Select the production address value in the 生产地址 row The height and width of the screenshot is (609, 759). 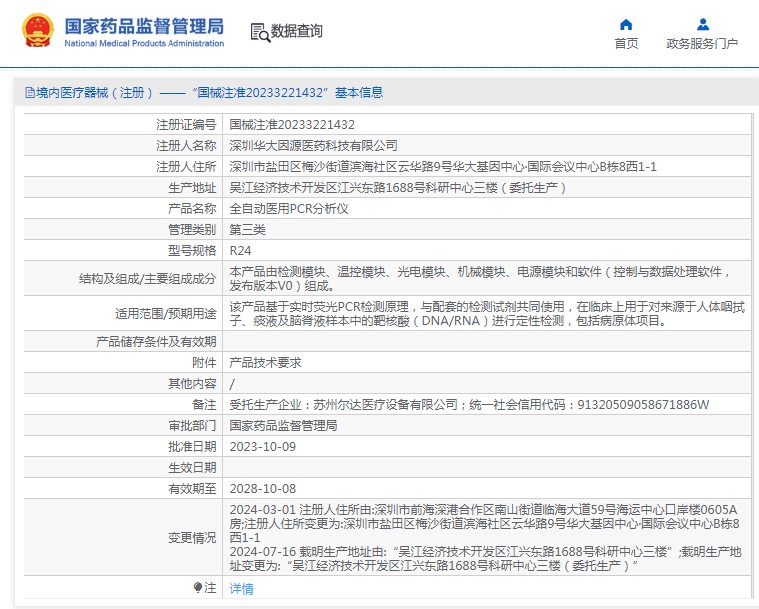coord(397,188)
